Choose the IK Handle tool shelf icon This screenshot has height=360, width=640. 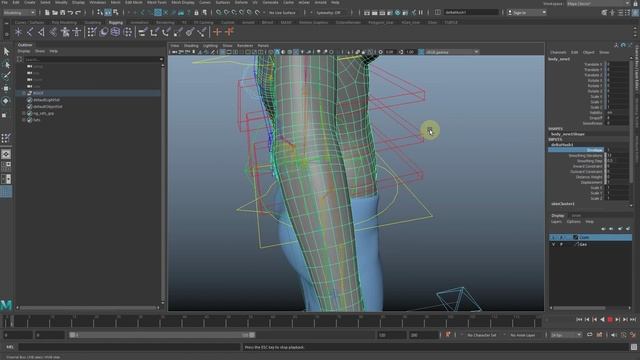click(41, 32)
